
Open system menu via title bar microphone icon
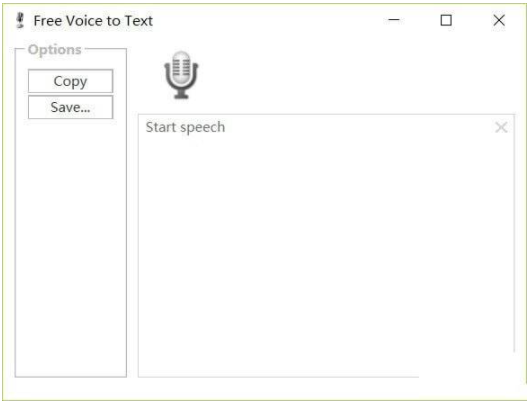[x=20, y=21]
